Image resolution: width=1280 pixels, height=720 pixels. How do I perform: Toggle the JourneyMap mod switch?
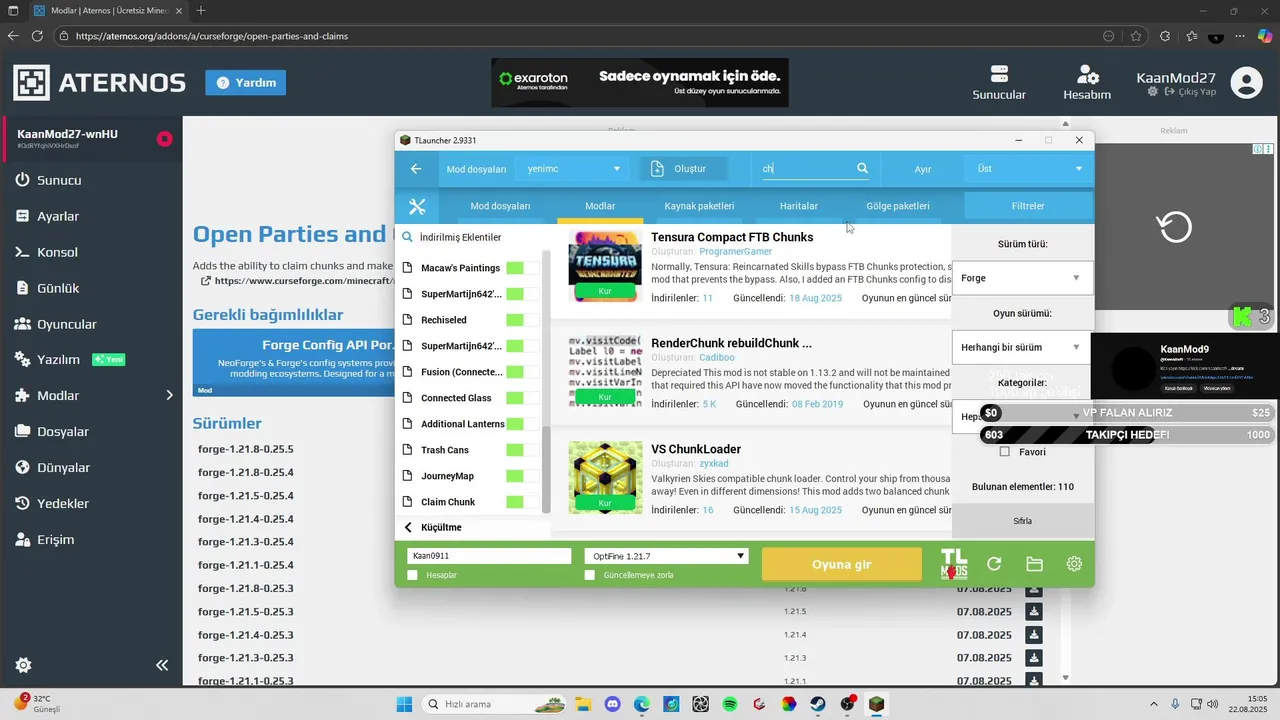pos(523,476)
